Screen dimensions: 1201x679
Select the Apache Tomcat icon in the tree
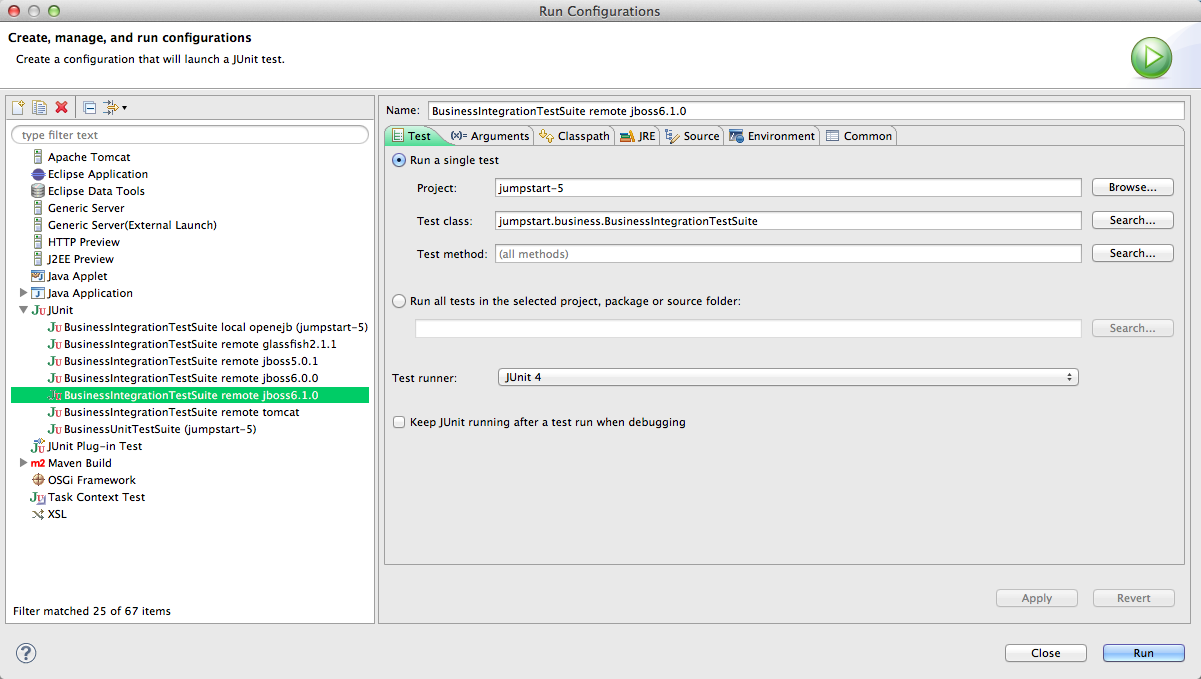(x=38, y=157)
